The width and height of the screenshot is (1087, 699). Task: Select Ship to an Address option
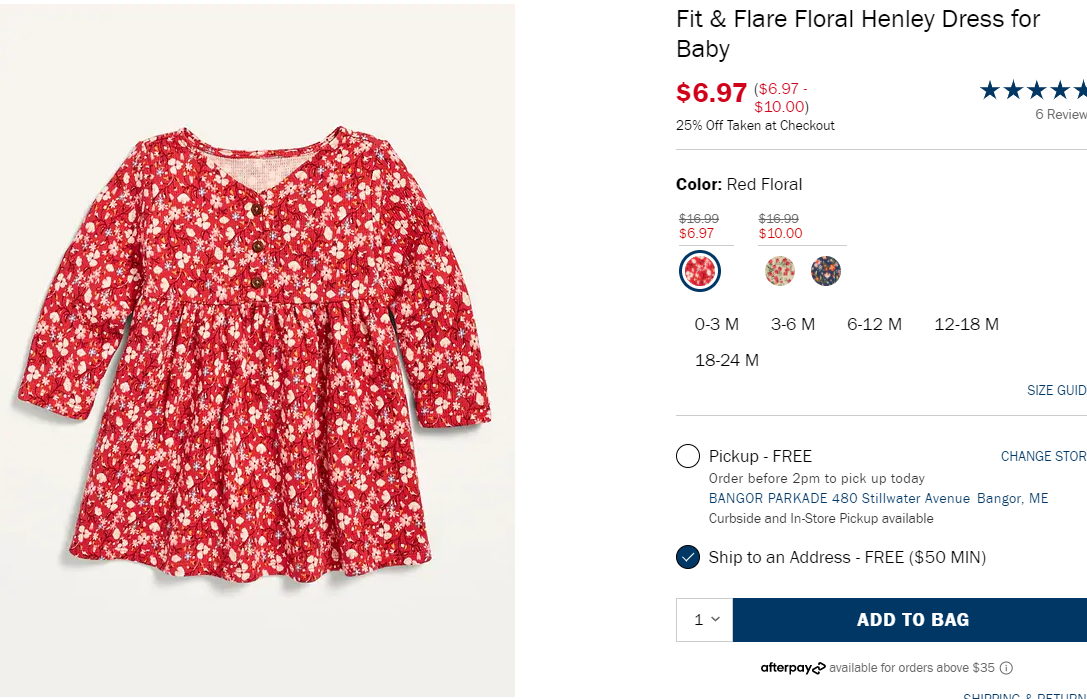[x=688, y=557]
